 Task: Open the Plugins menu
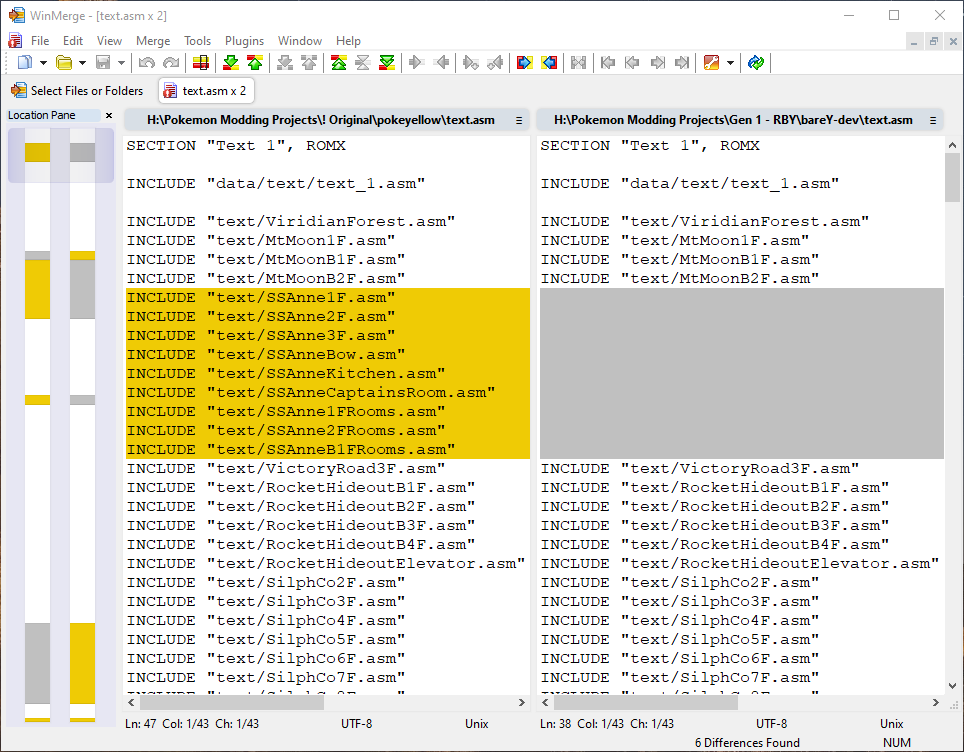(244, 41)
